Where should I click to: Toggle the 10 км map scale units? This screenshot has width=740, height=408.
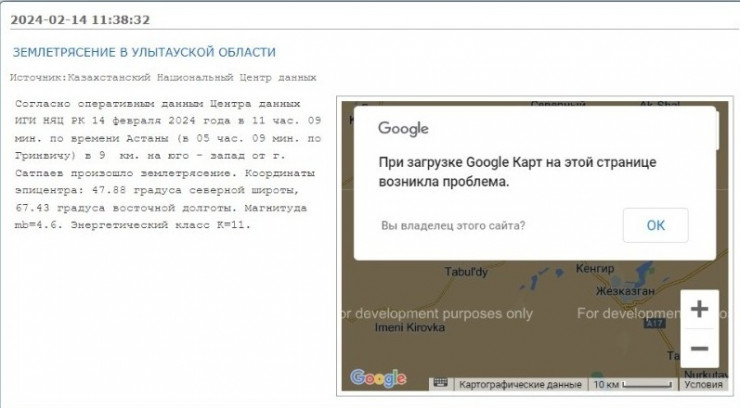pyautogui.click(x=630, y=384)
